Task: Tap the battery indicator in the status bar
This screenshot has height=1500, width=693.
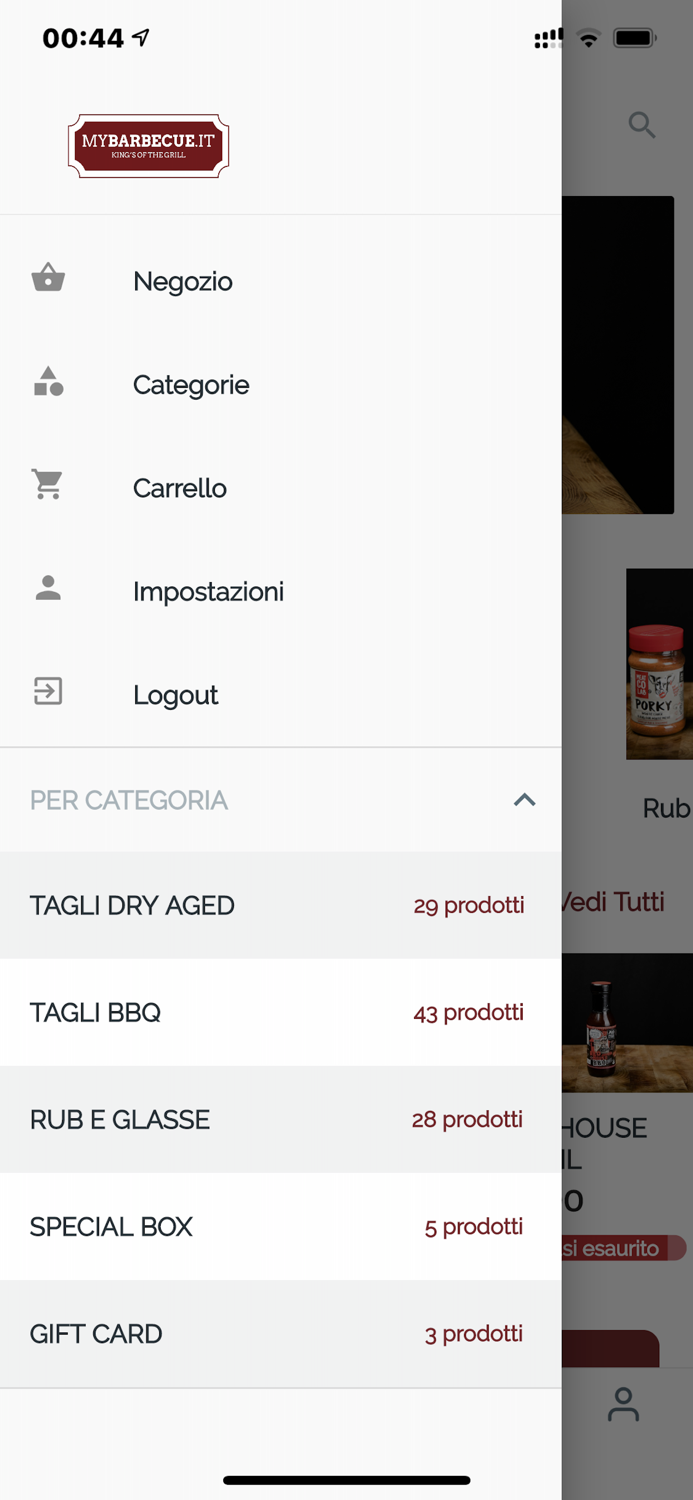Action: click(x=634, y=37)
